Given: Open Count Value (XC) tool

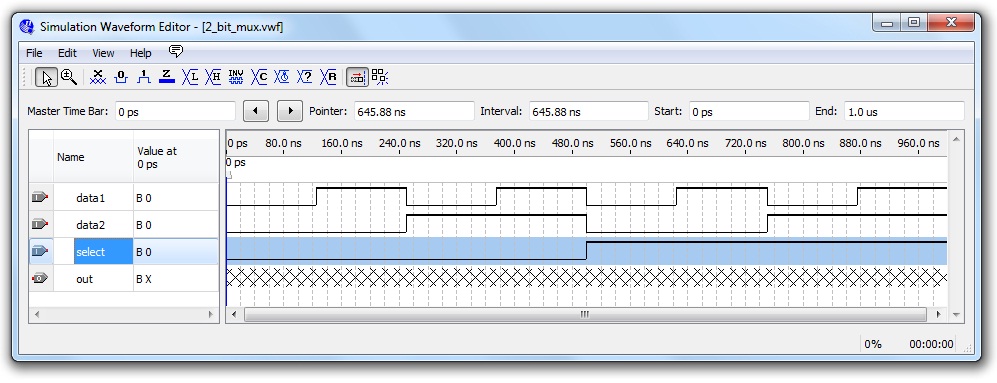Looking at the screenshot, I should point(259,77).
